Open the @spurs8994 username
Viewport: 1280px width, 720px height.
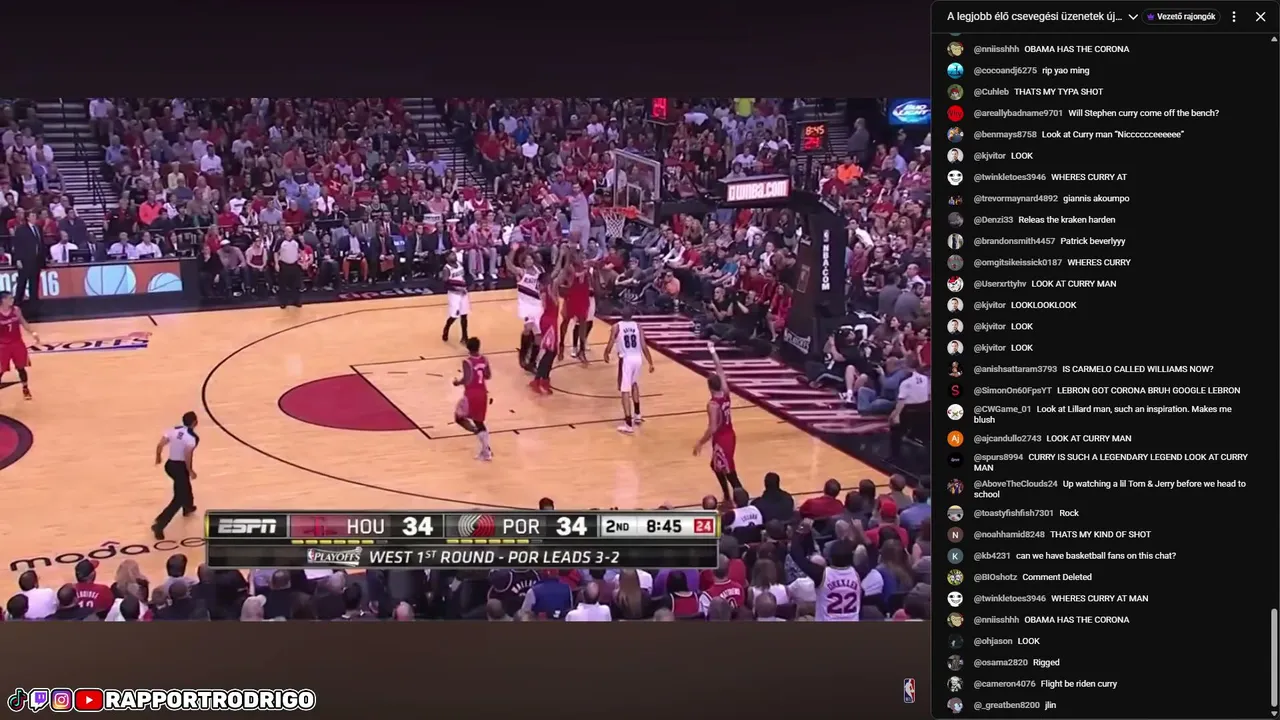point(999,457)
